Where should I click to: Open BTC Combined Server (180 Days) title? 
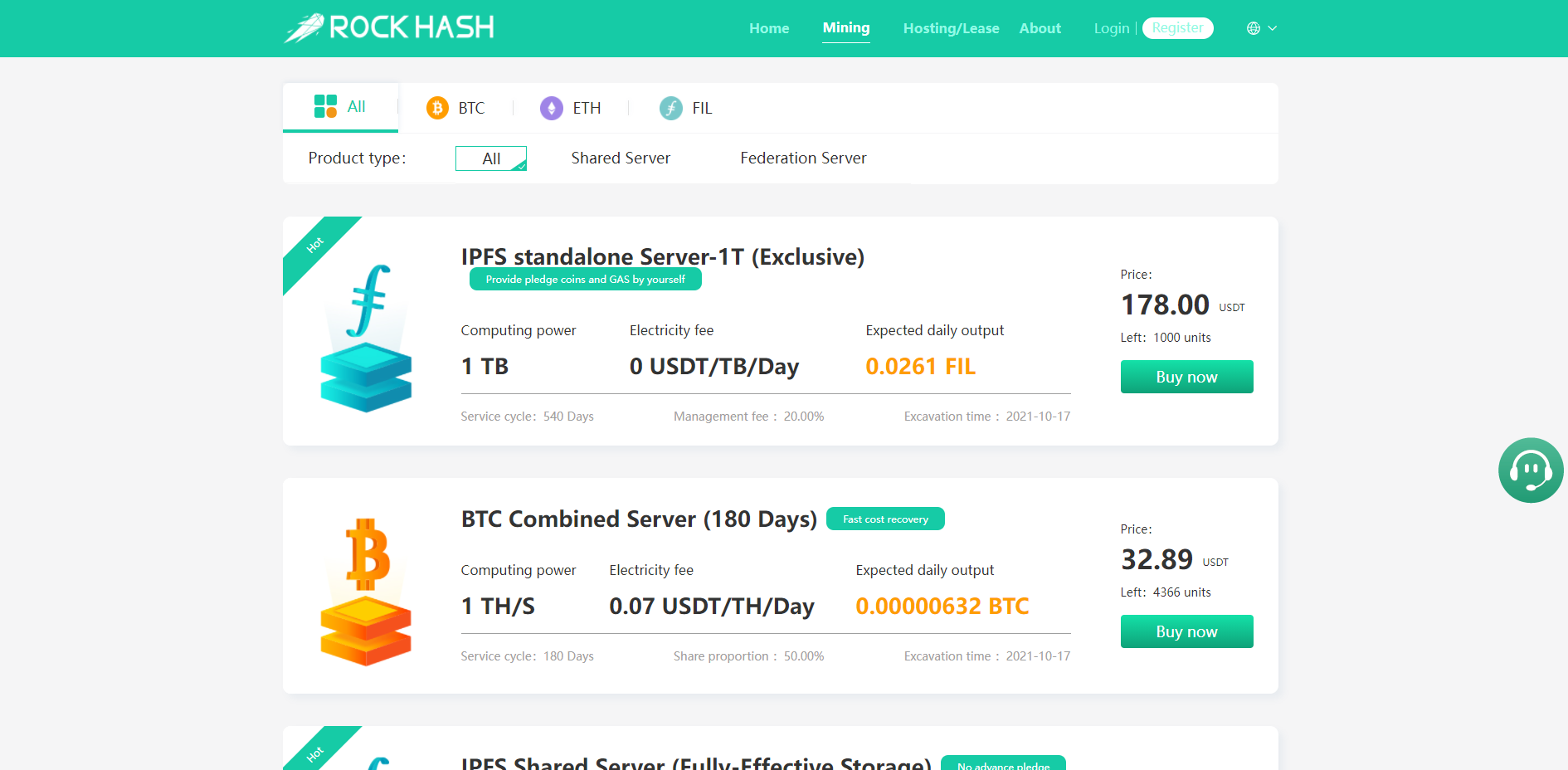[x=639, y=519]
